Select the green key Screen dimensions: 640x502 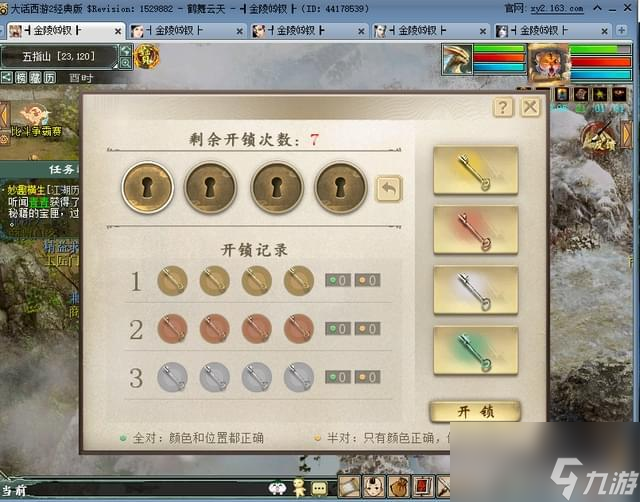476,351
